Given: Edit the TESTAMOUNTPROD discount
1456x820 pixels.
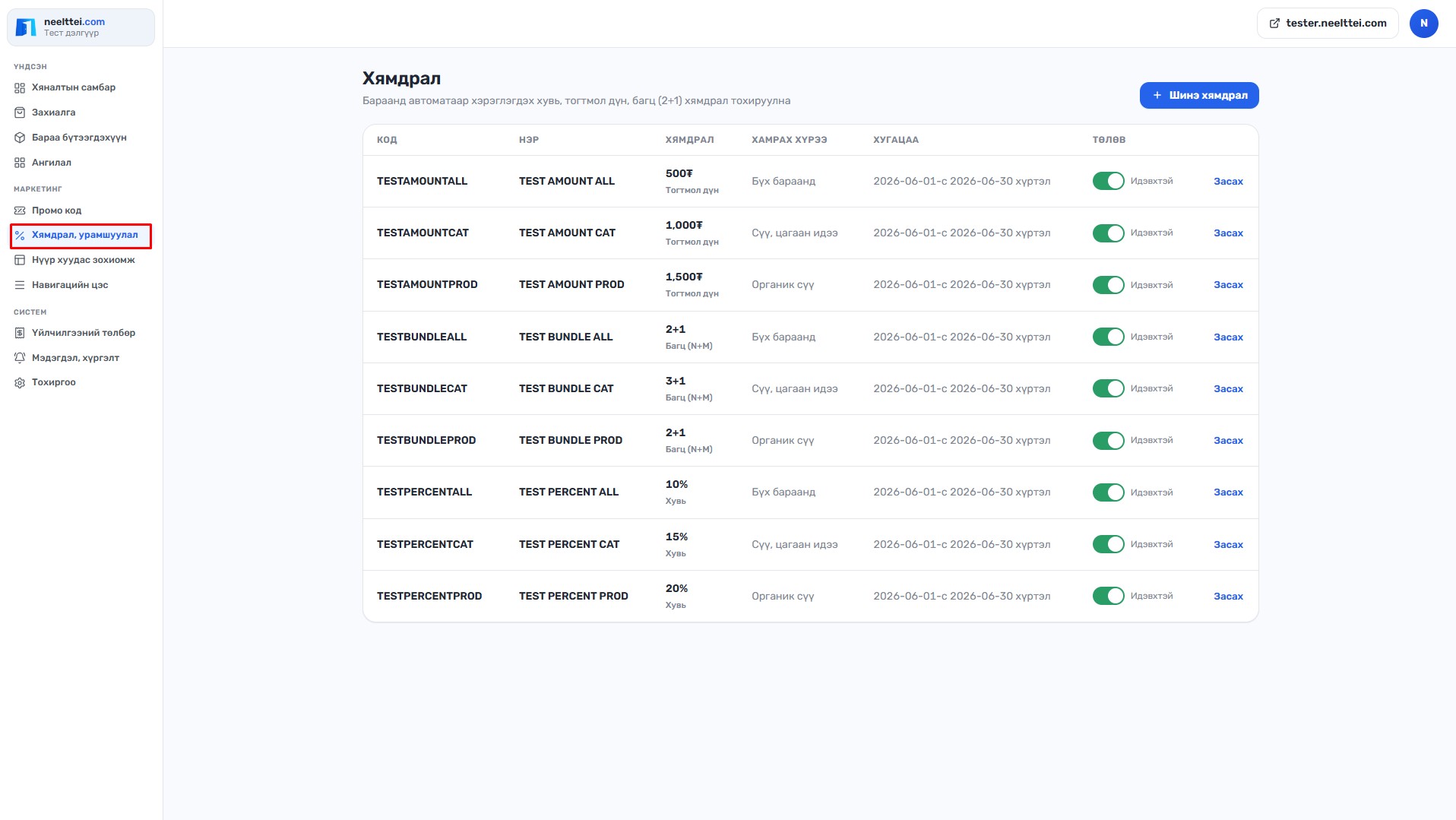Looking at the screenshot, I should [1228, 285].
